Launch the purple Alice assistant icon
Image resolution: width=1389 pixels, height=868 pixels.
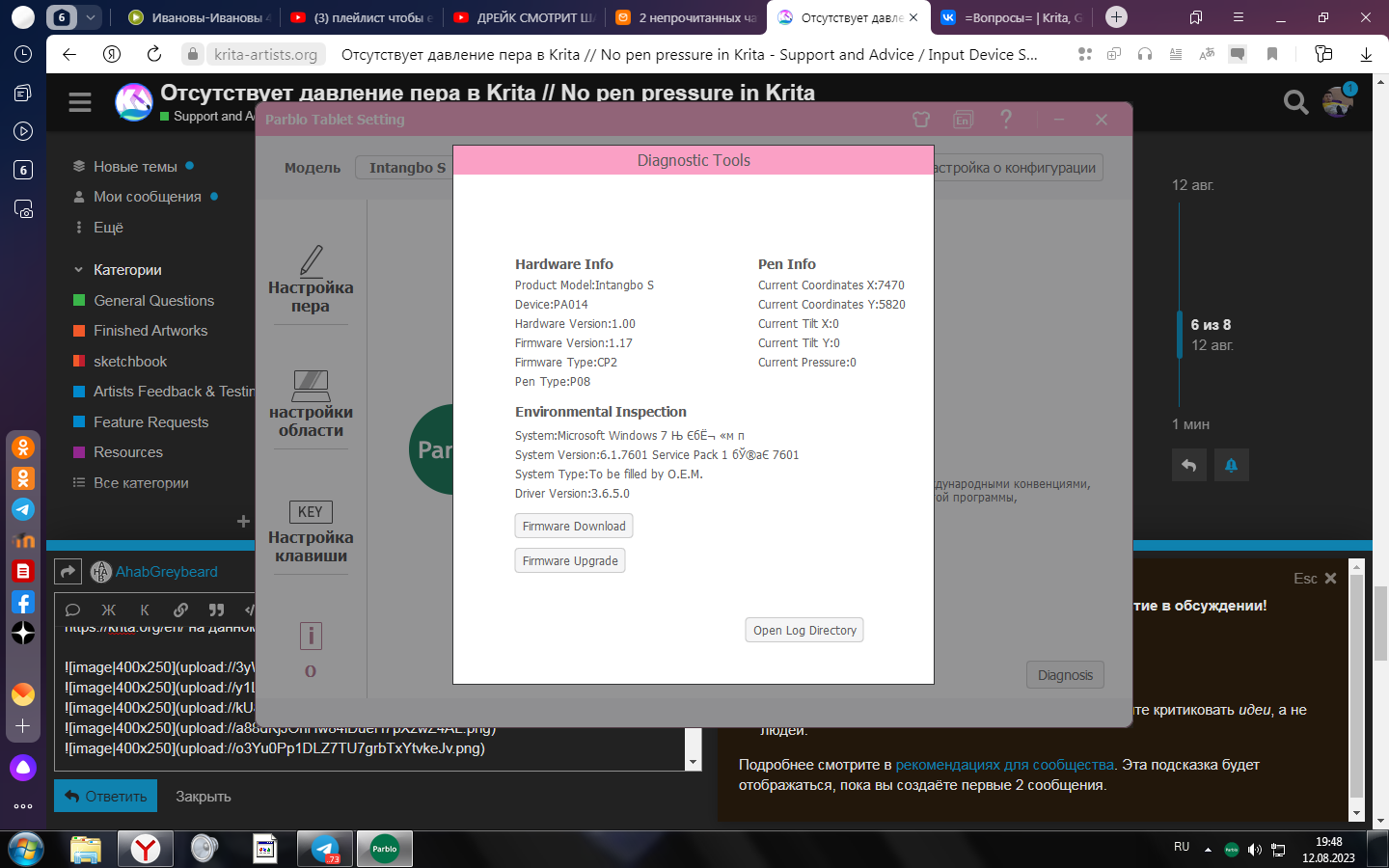tap(23, 768)
